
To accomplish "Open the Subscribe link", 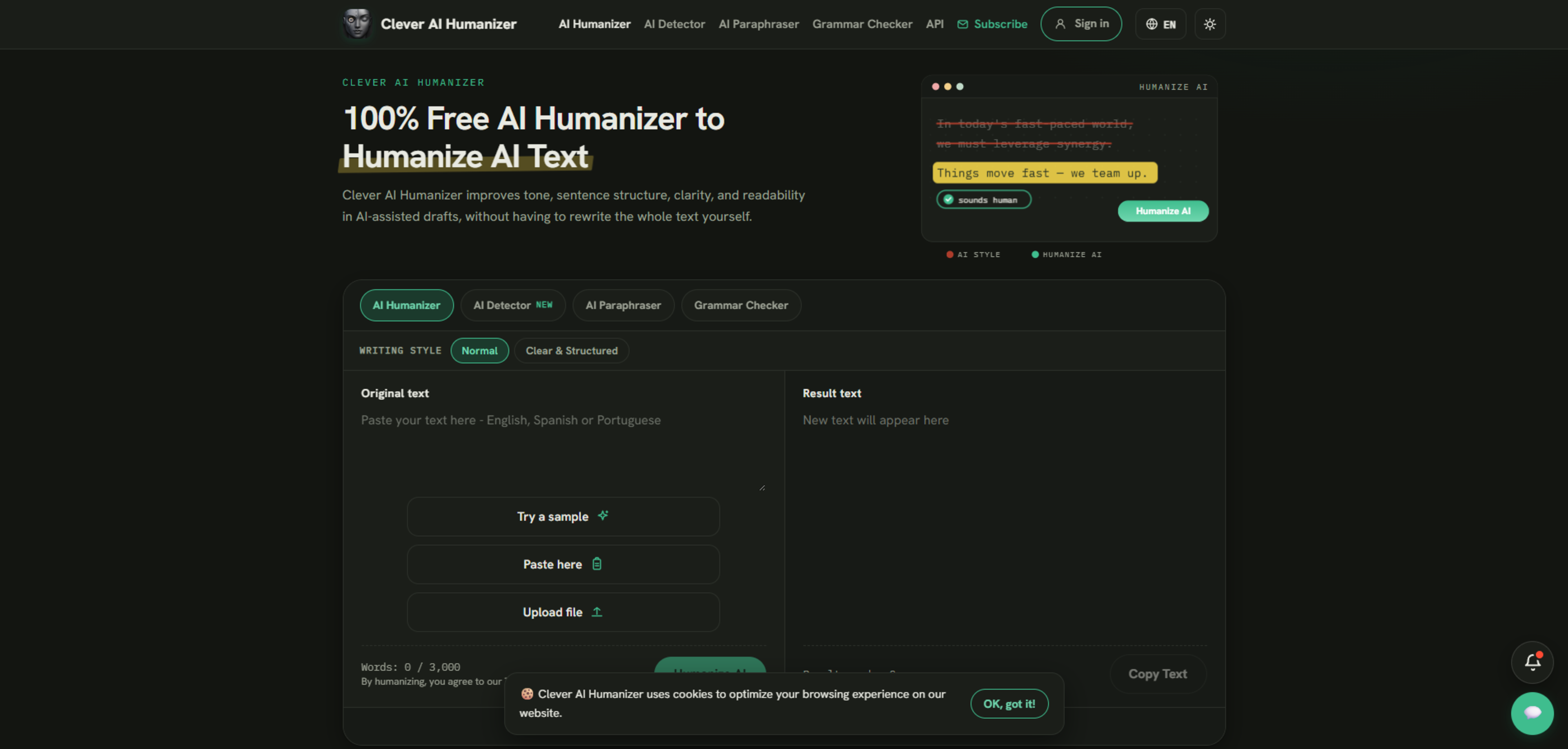I will click(992, 25).
